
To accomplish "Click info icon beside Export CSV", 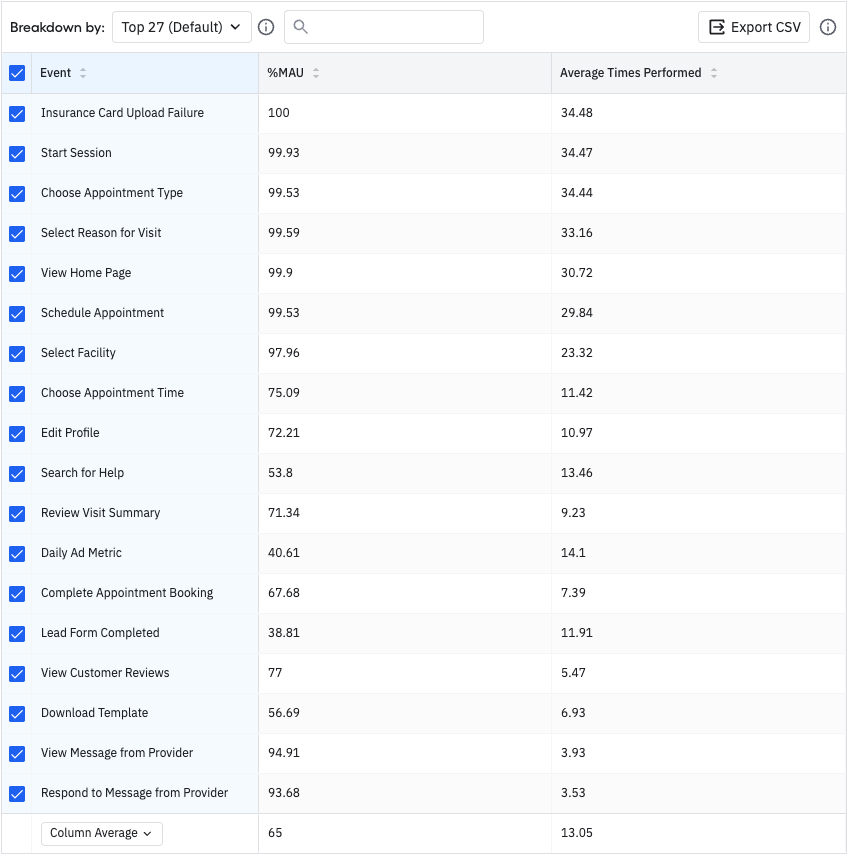I will (x=827, y=27).
